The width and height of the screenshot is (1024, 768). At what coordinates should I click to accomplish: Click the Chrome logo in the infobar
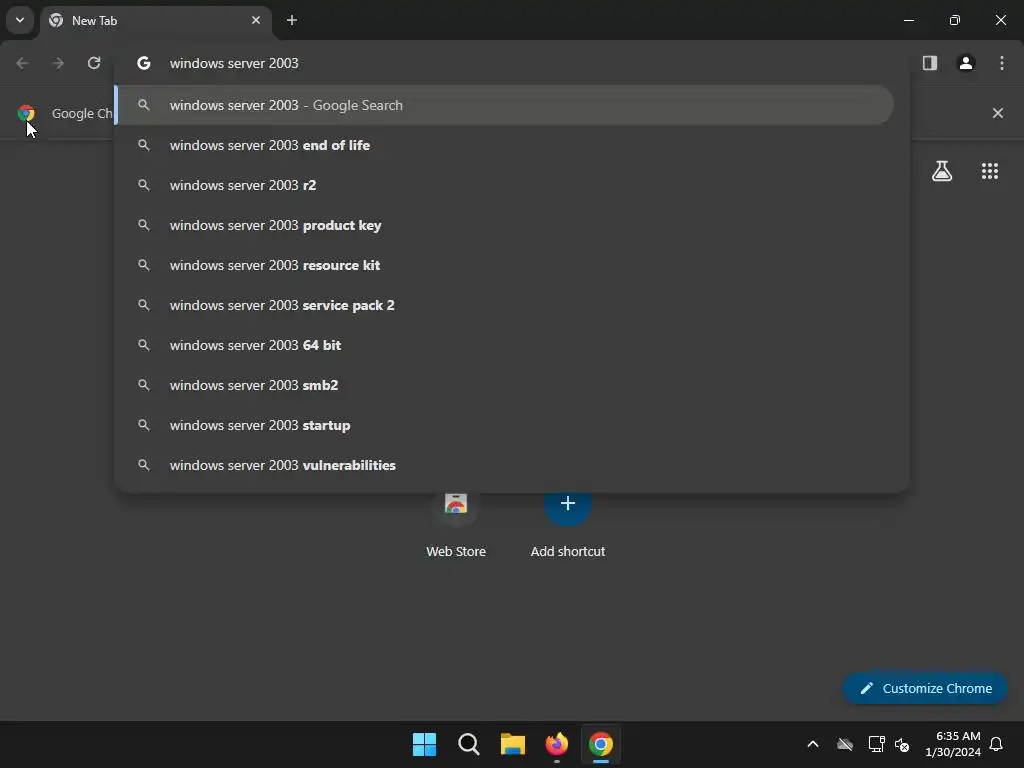[26, 113]
